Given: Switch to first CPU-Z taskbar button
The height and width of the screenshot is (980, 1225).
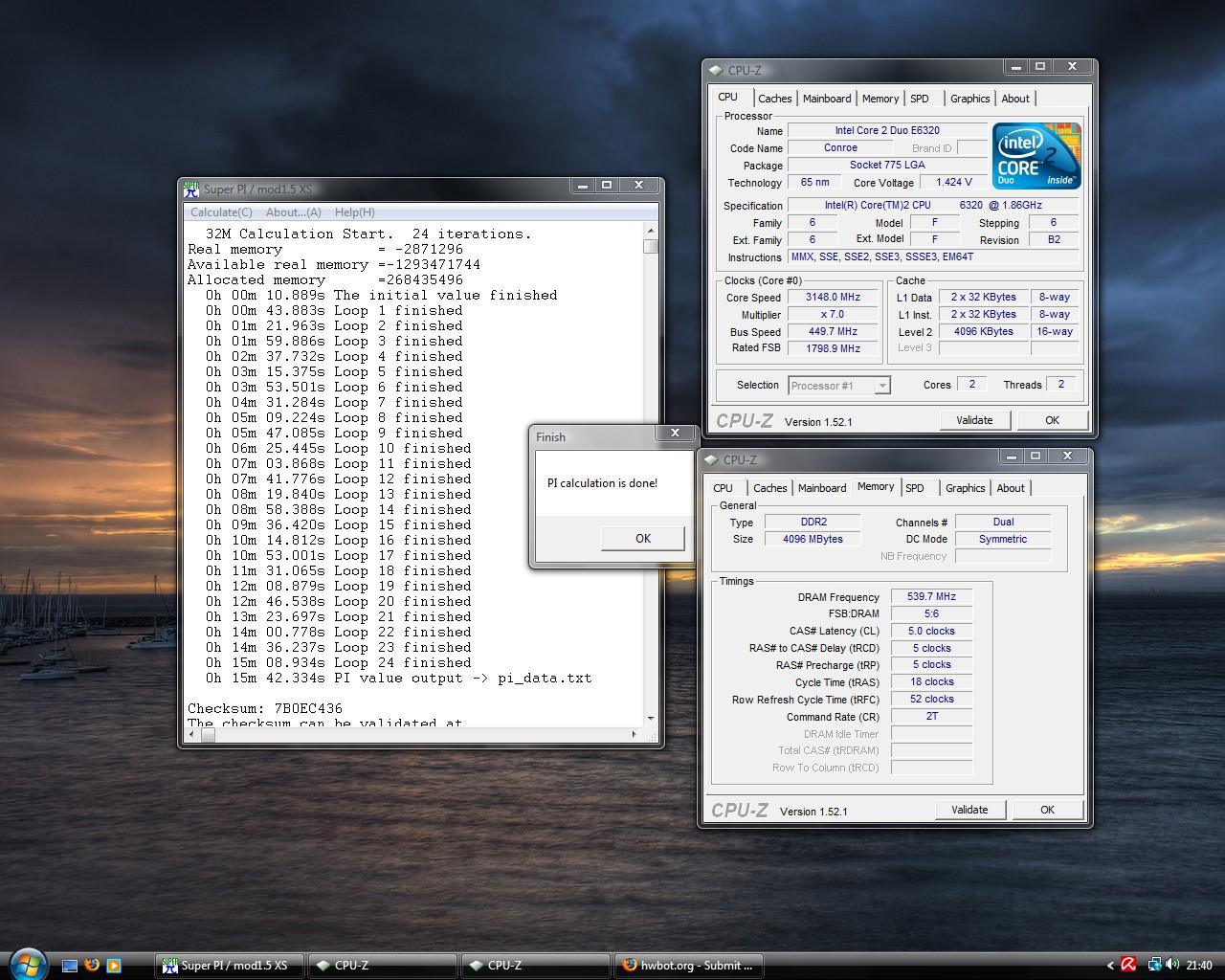Looking at the screenshot, I should click(x=382, y=966).
